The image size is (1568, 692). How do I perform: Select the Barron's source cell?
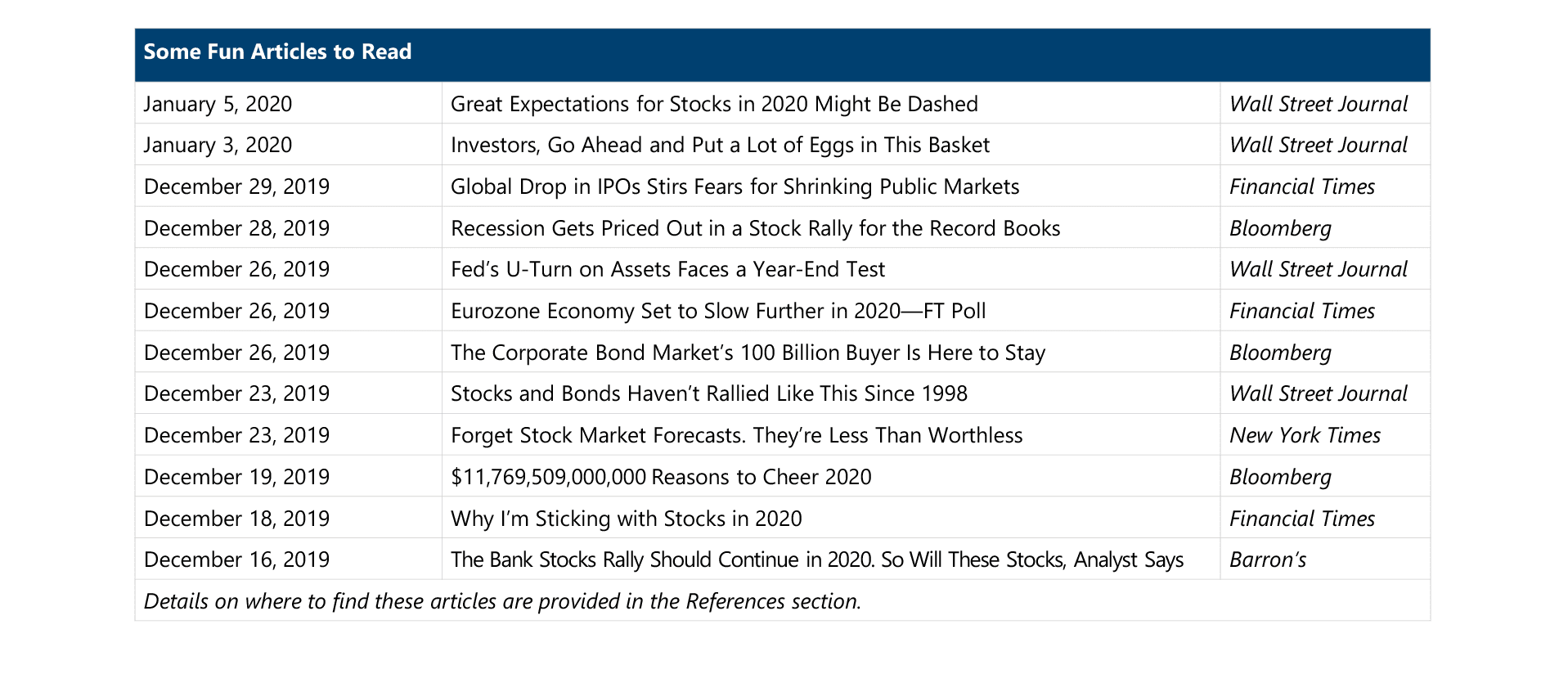point(1267,560)
